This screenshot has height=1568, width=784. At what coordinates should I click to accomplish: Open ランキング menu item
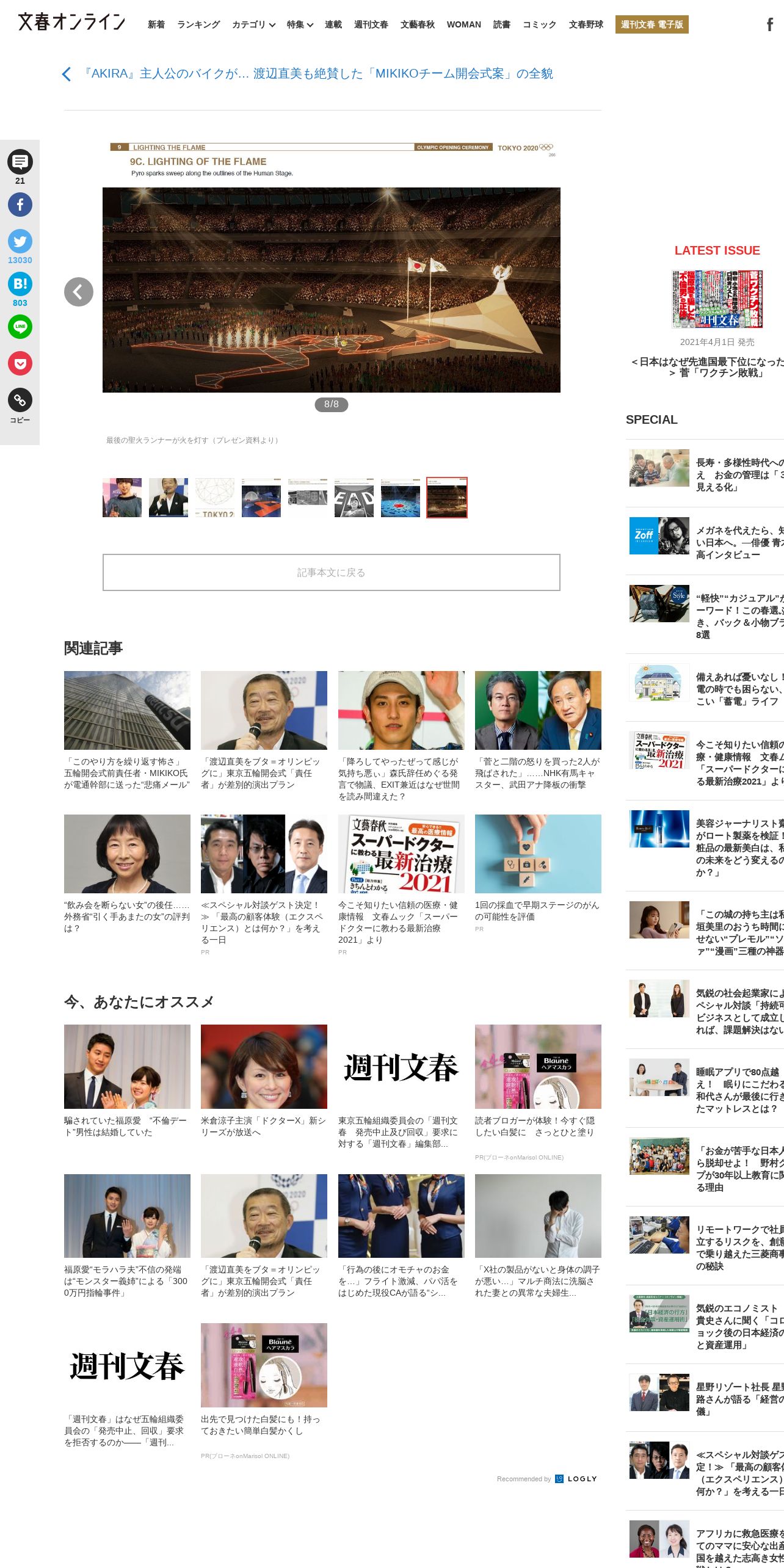pyautogui.click(x=198, y=24)
